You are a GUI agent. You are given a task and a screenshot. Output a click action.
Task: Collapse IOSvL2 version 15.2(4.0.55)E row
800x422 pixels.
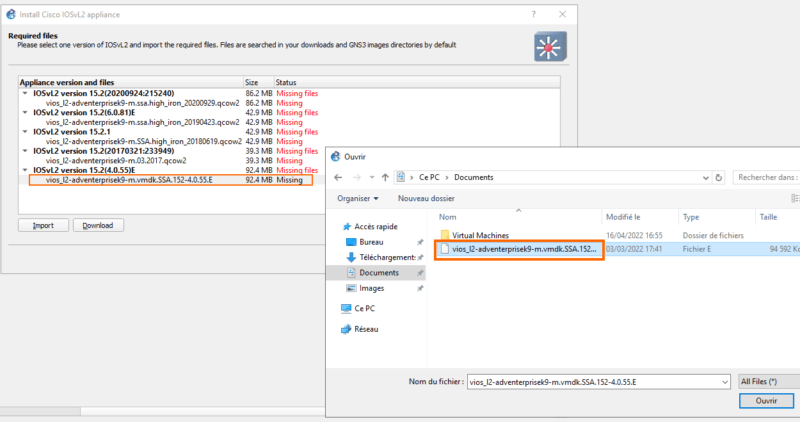[25, 170]
